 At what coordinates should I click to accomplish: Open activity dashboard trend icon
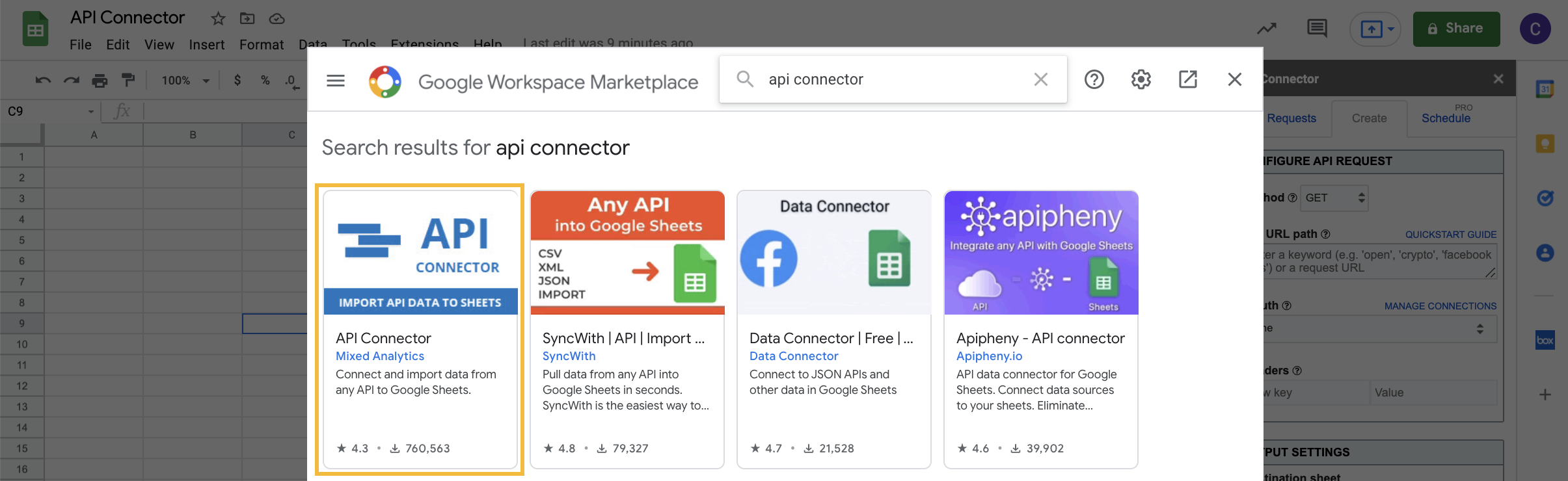click(x=1266, y=29)
